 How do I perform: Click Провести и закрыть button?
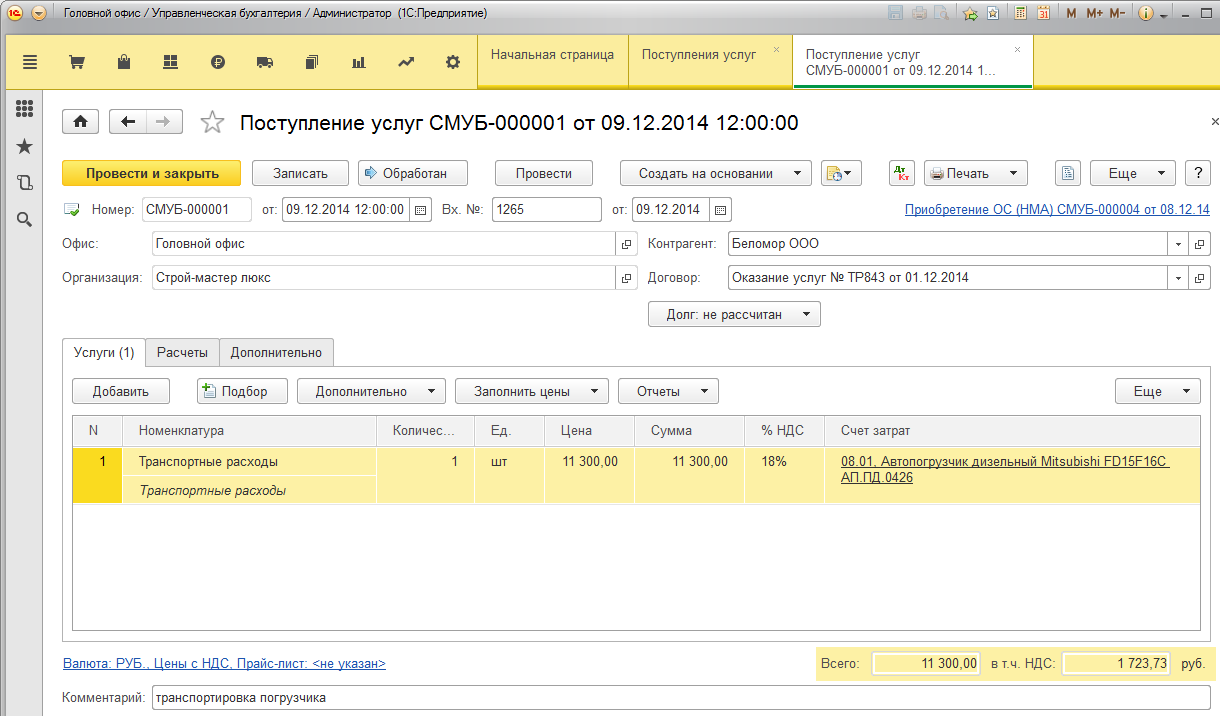pos(152,173)
